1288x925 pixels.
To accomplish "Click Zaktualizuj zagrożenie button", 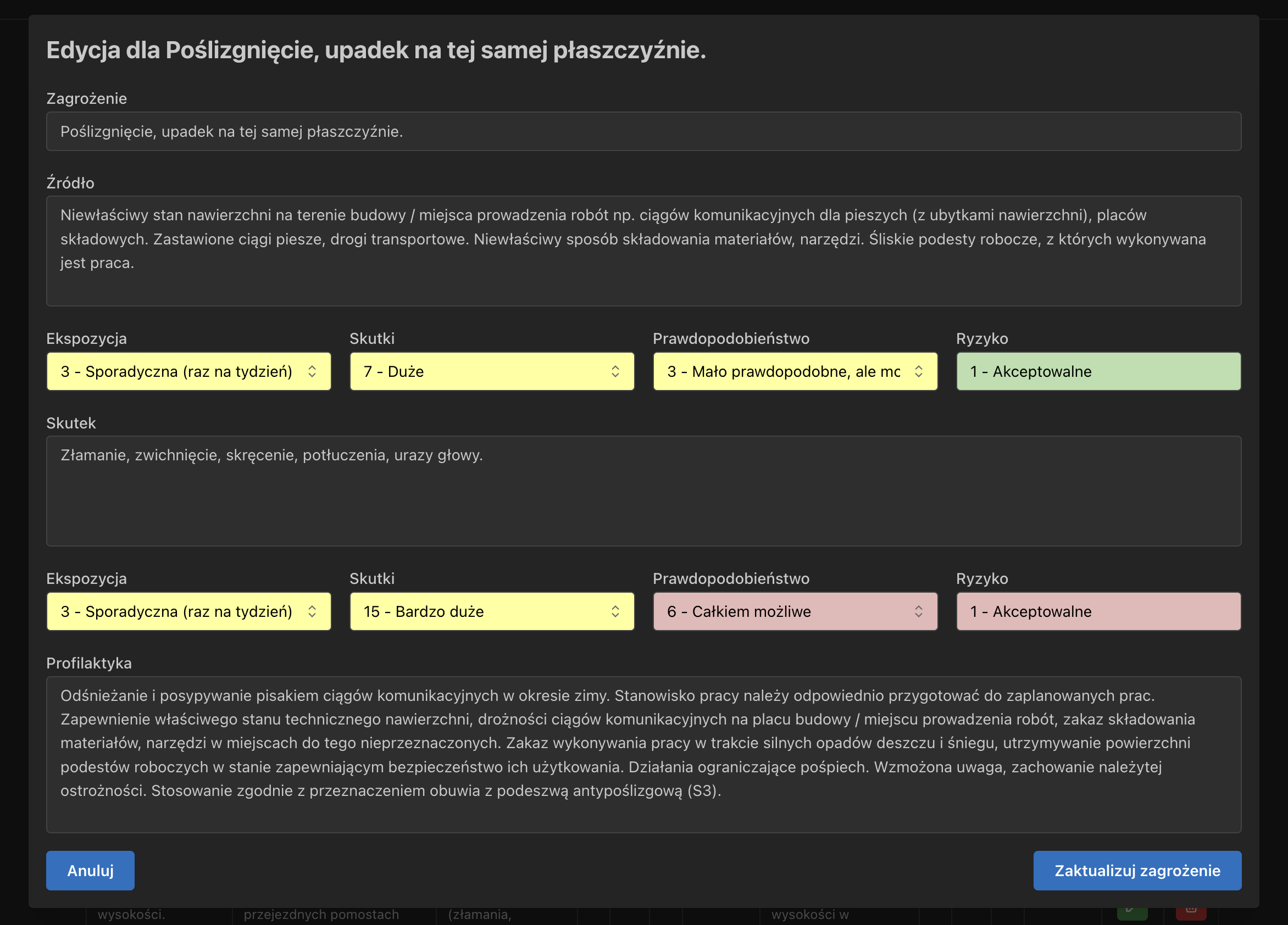I will coord(1137,870).
